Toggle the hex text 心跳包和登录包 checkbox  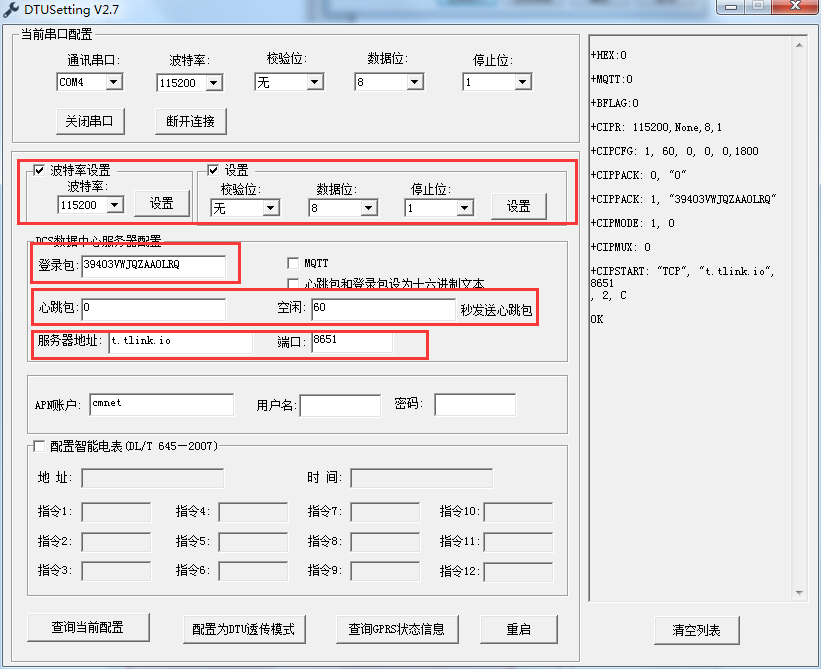click(x=294, y=284)
